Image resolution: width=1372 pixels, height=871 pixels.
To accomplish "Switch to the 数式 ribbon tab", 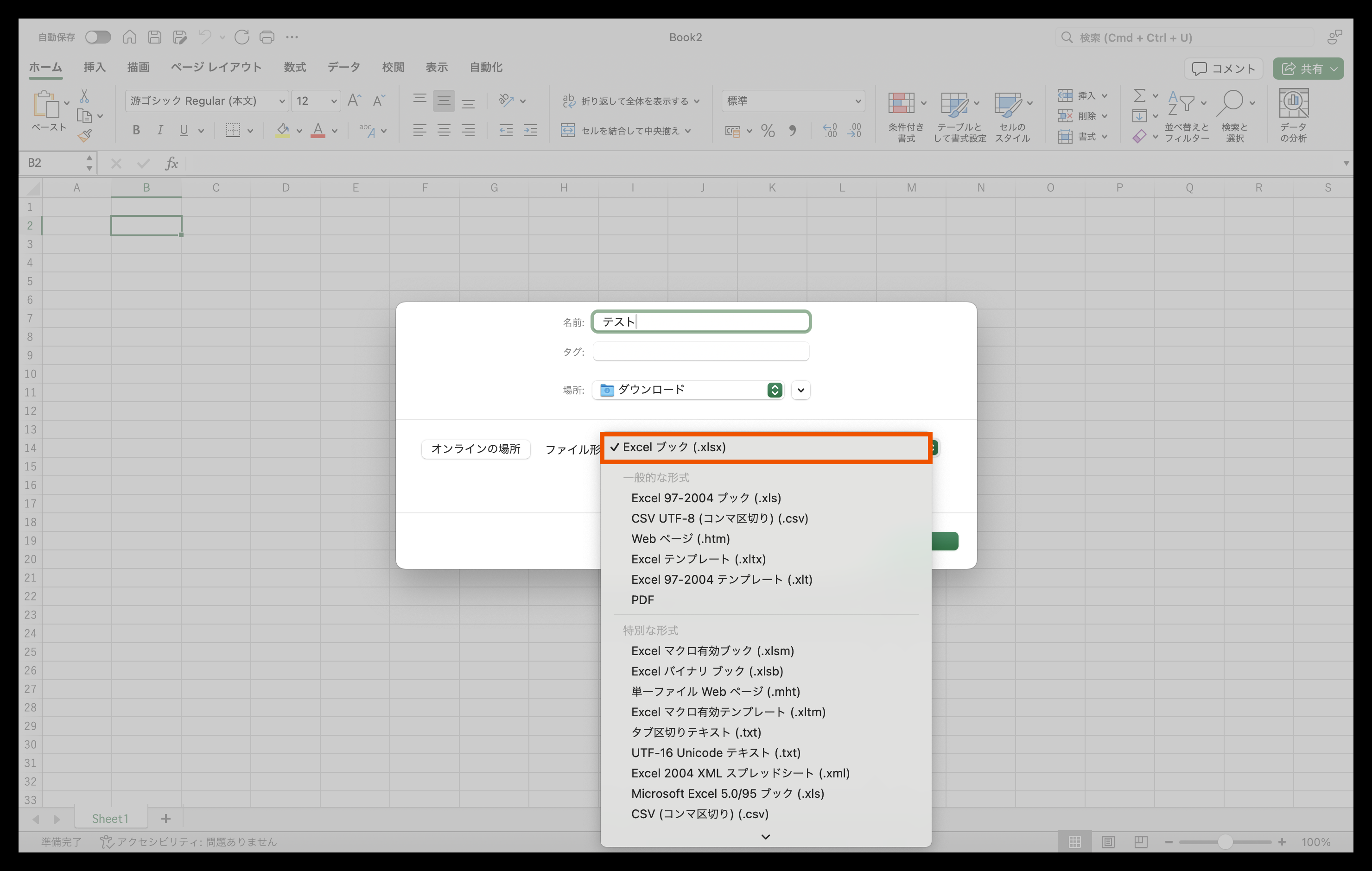I will (295, 67).
